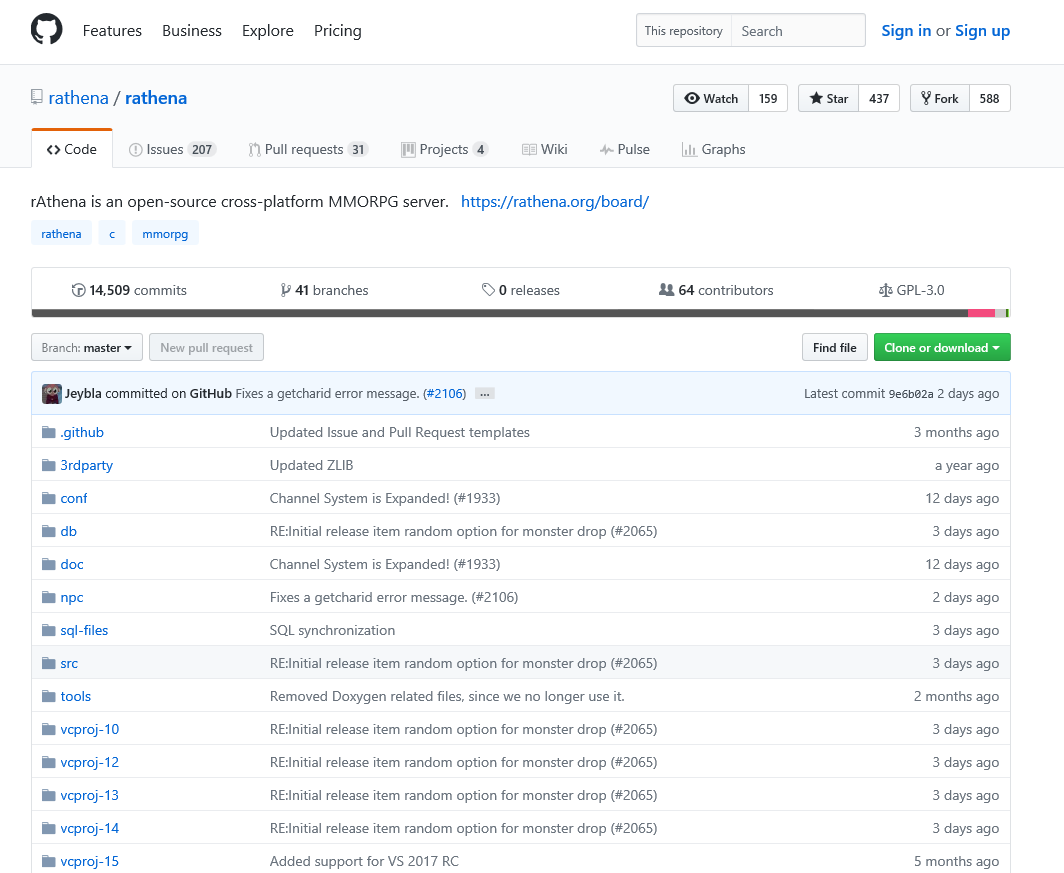Open the Clone or download dropdown

[x=942, y=347]
